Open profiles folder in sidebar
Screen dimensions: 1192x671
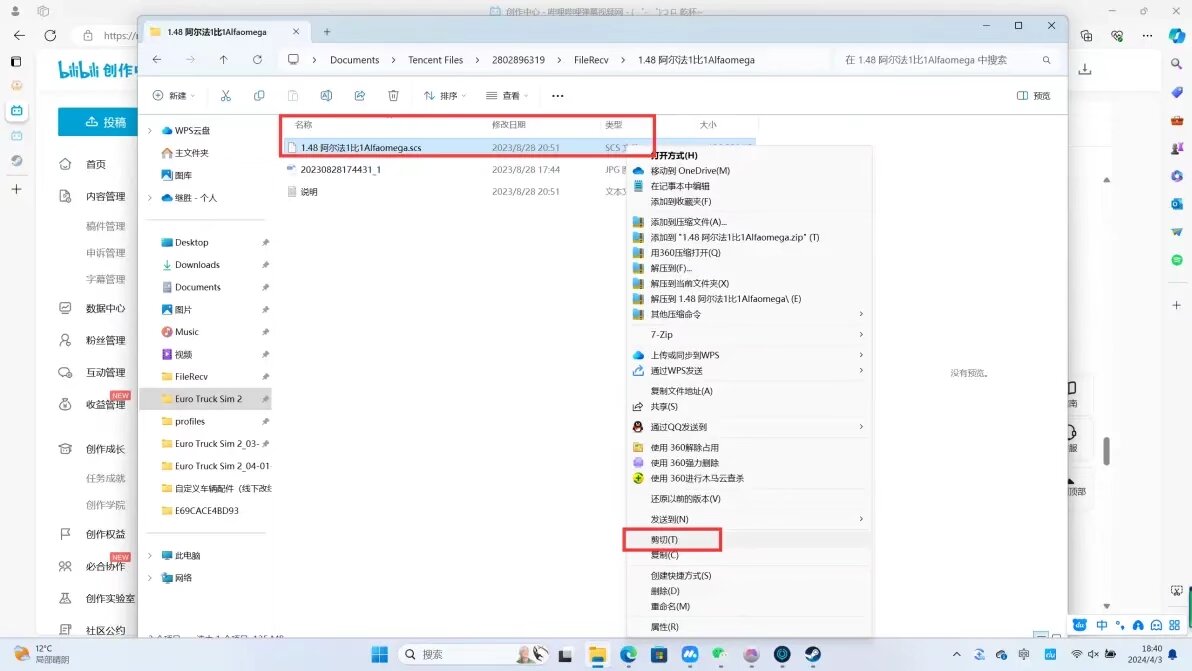coord(190,421)
